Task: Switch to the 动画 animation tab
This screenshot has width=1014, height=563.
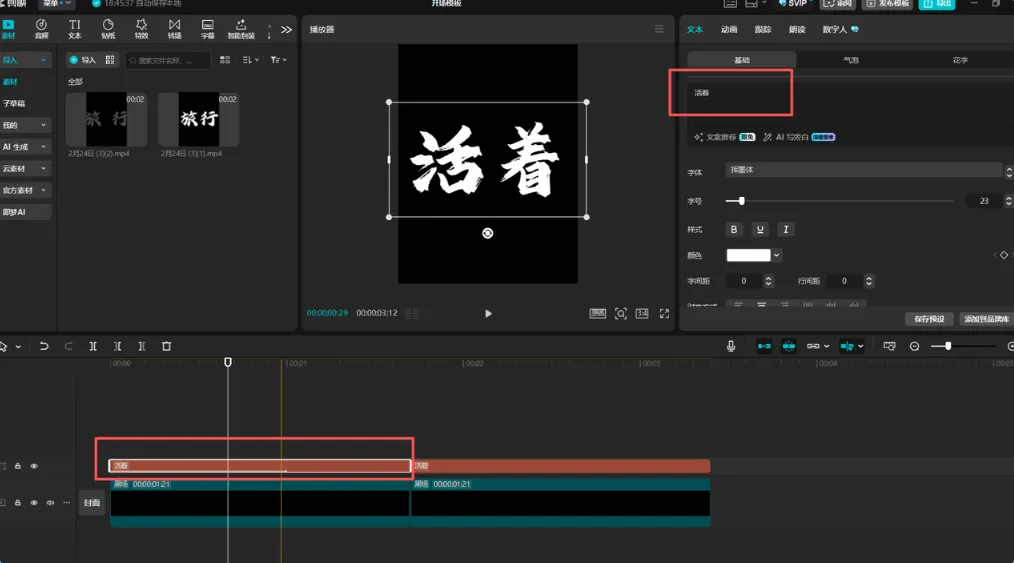Action: point(729,29)
